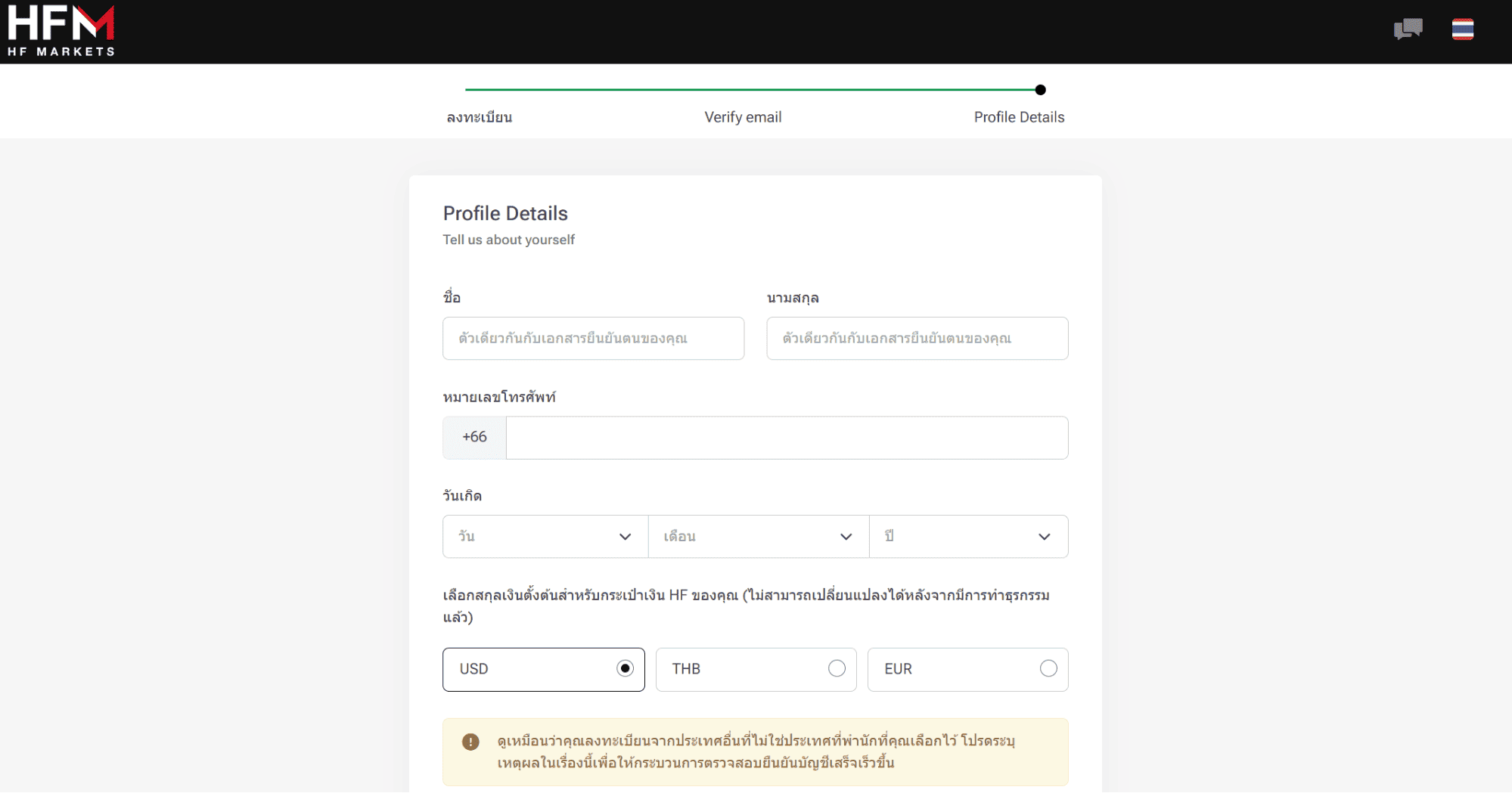The width and height of the screenshot is (1512, 793).
Task: Click the last name (นามสกุล) field
Action: pos(917,339)
